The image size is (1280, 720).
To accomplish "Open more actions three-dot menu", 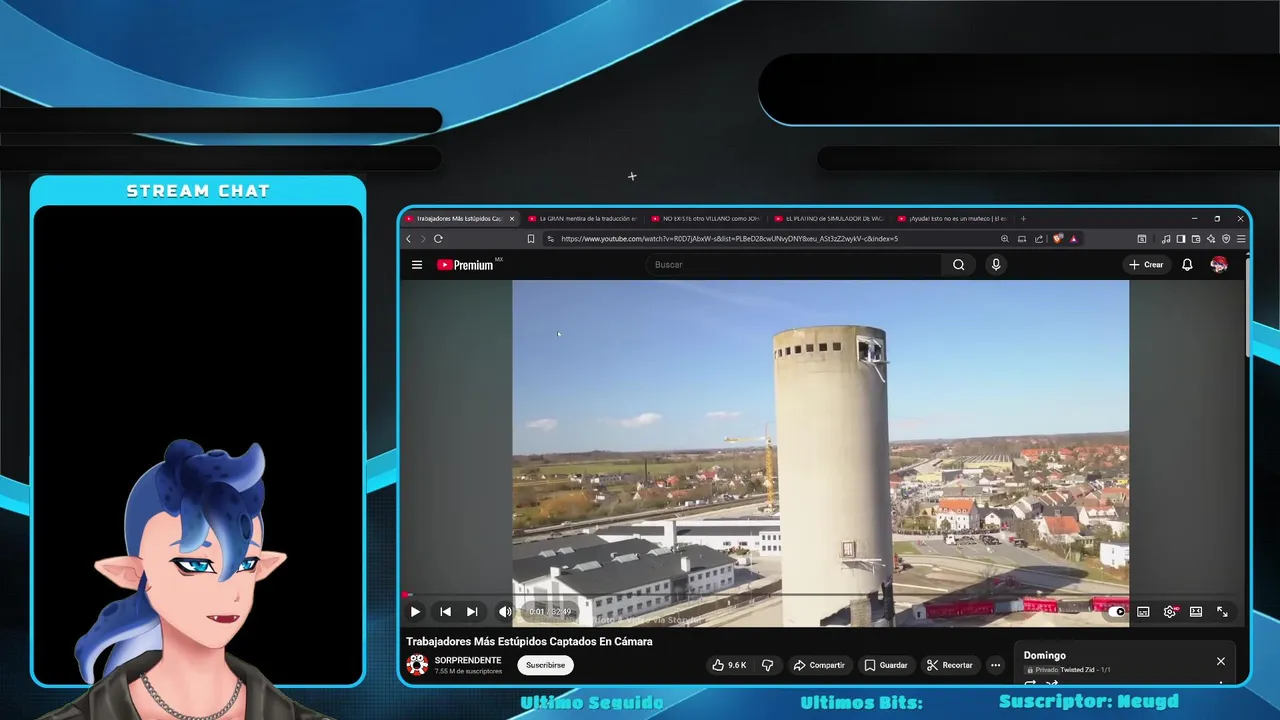I will pos(995,665).
